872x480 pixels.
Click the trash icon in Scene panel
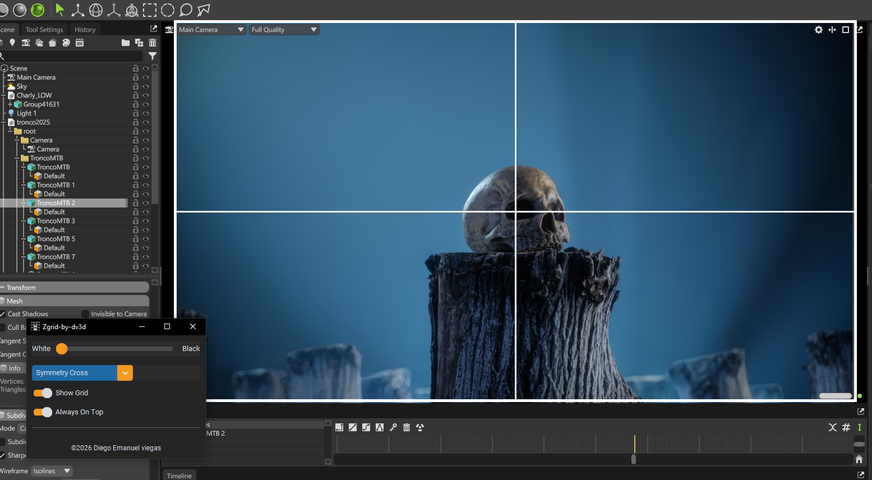point(152,43)
